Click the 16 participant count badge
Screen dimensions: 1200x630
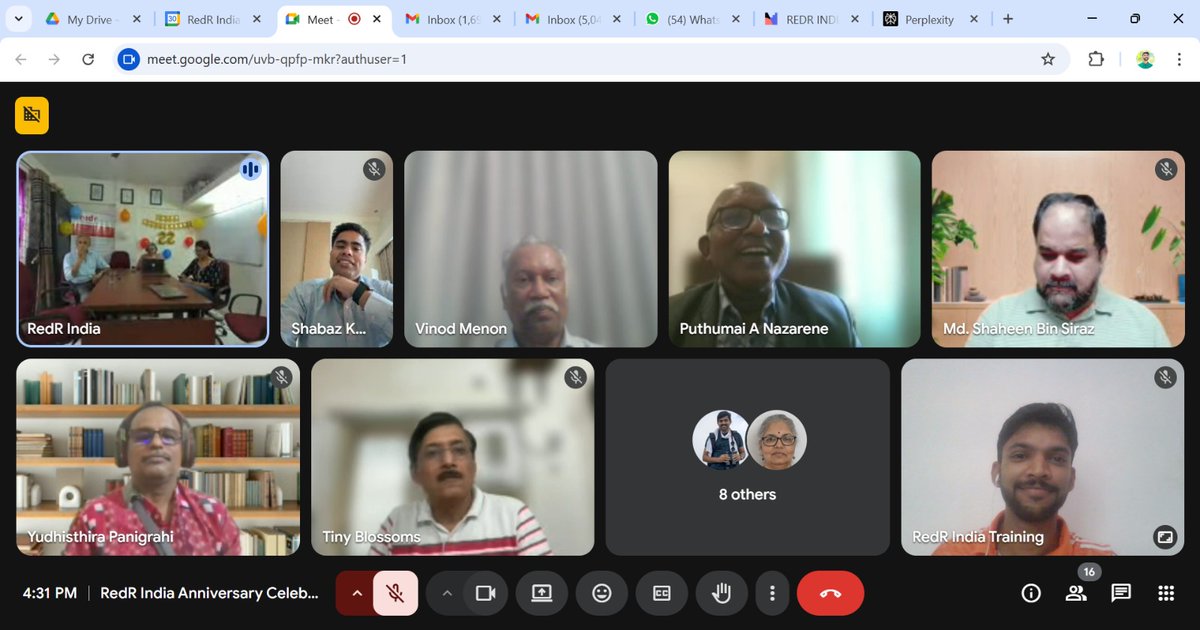point(1089,572)
